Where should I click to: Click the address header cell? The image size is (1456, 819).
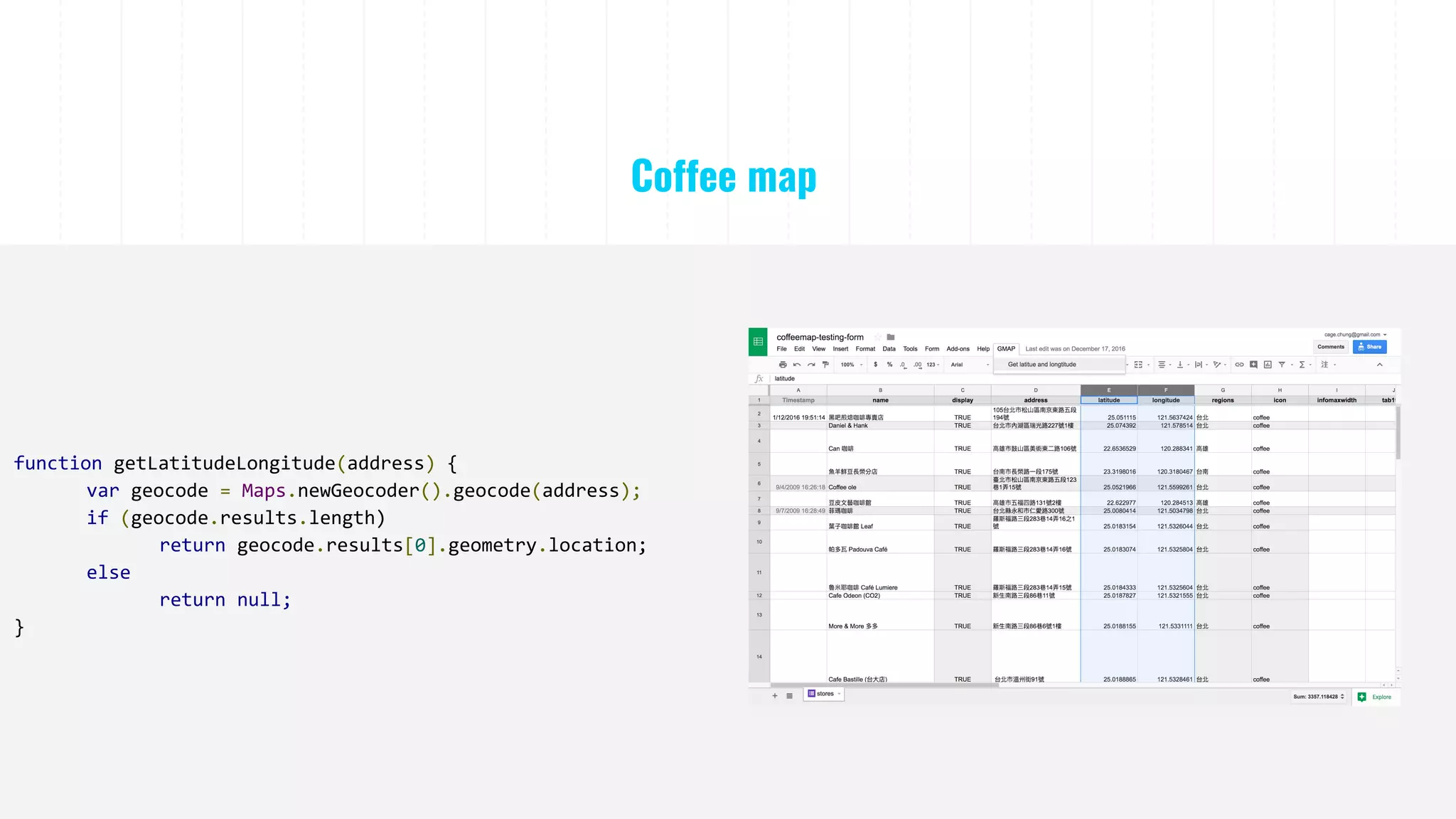point(1036,400)
